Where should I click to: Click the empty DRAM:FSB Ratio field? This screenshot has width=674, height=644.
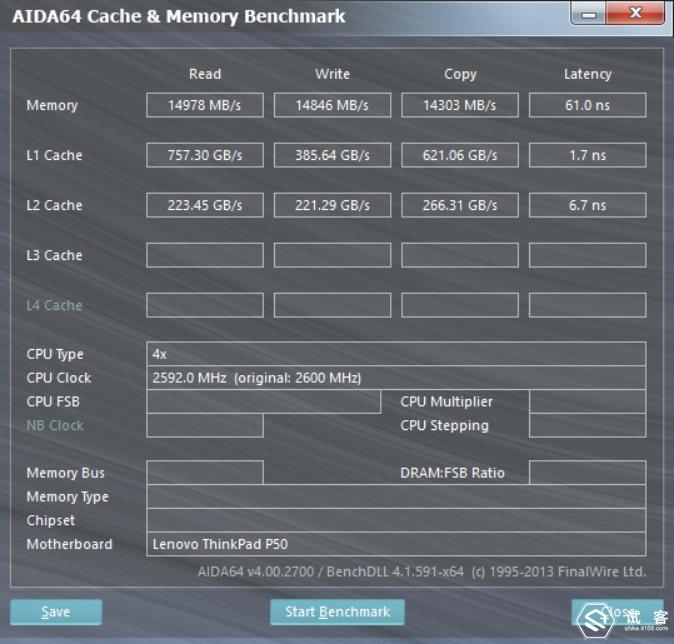tap(587, 472)
